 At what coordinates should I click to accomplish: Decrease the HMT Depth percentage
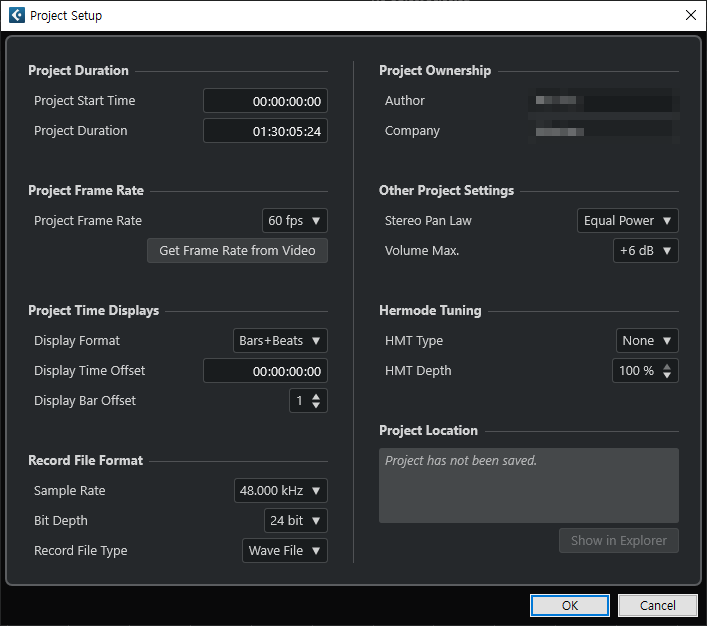coord(667,375)
